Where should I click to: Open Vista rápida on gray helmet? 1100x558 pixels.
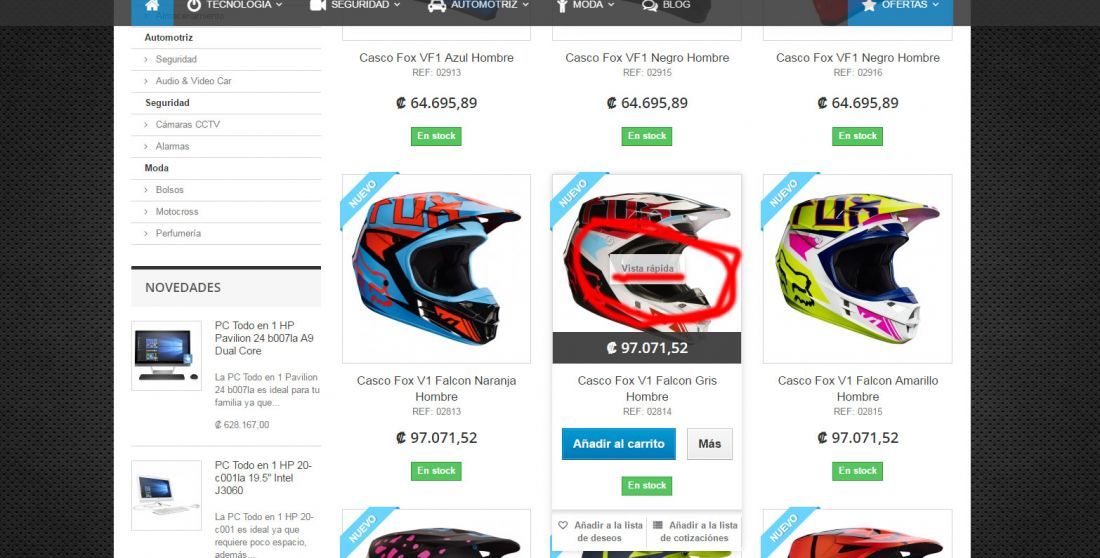(x=647, y=268)
